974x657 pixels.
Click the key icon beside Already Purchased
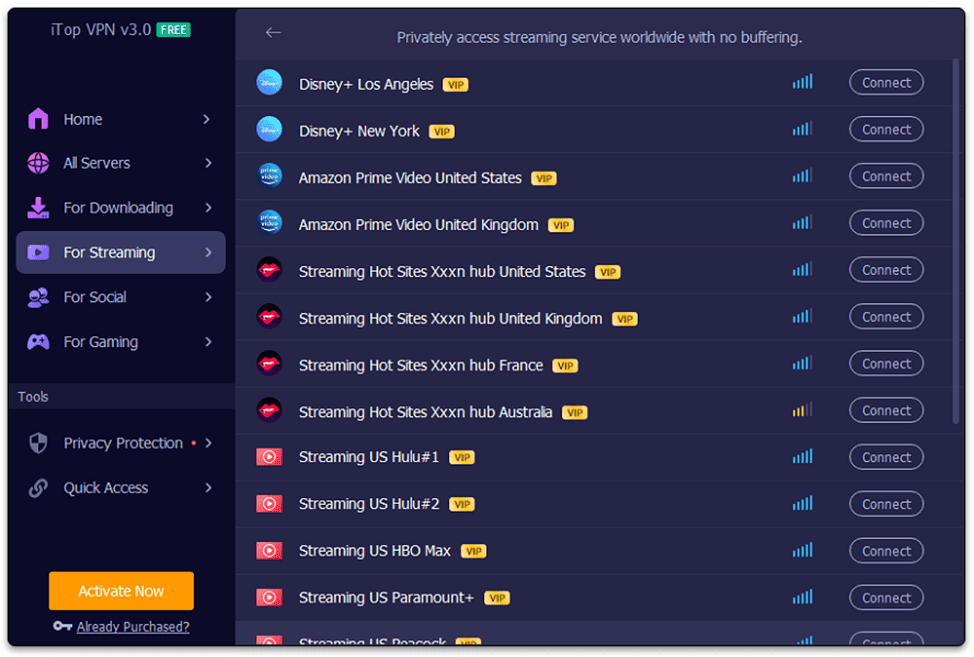pos(63,626)
